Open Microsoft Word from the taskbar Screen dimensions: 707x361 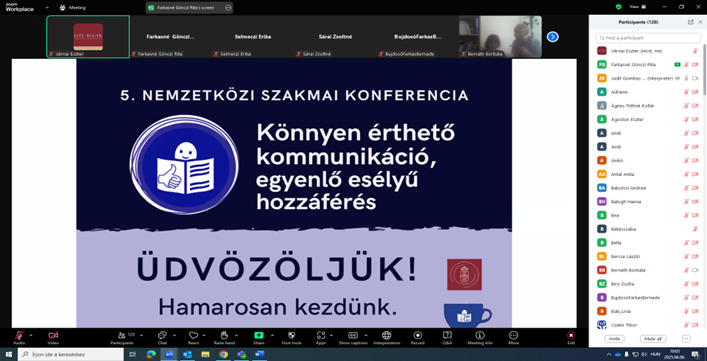tap(259, 355)
